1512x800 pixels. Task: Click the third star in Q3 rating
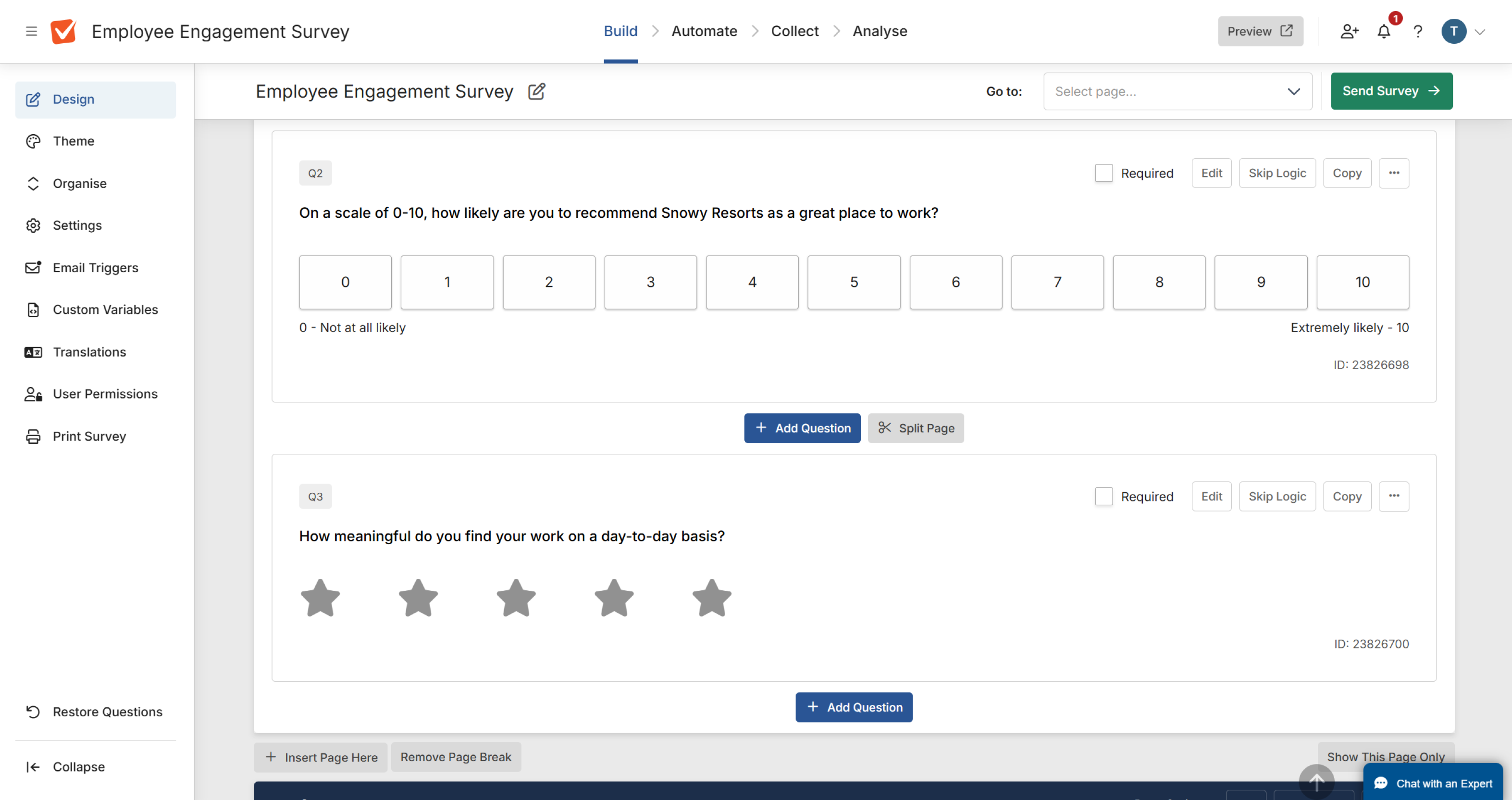coord(516,598)
